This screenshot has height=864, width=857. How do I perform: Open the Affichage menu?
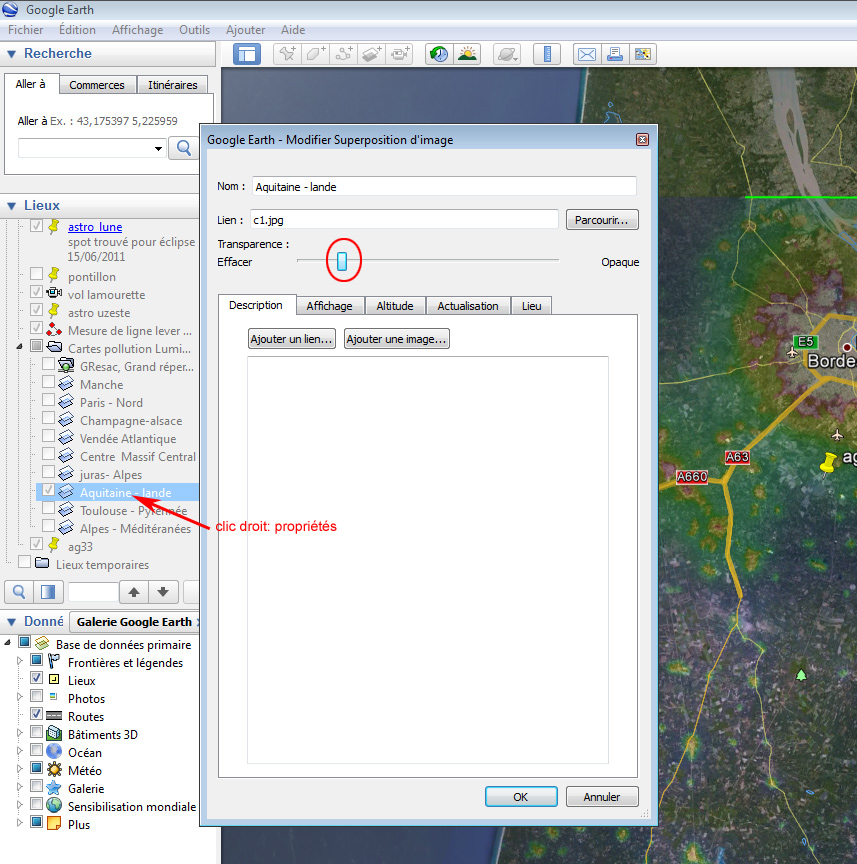(x=137, y=30)
